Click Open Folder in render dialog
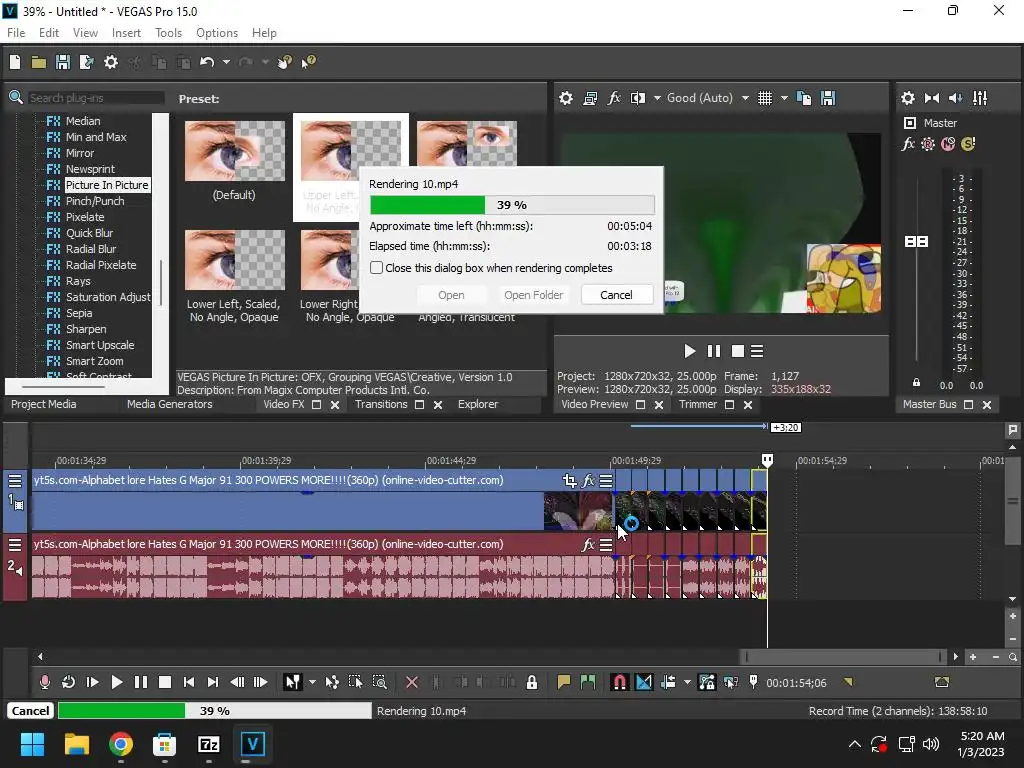The image size is (1024, 768). point(533,295)
